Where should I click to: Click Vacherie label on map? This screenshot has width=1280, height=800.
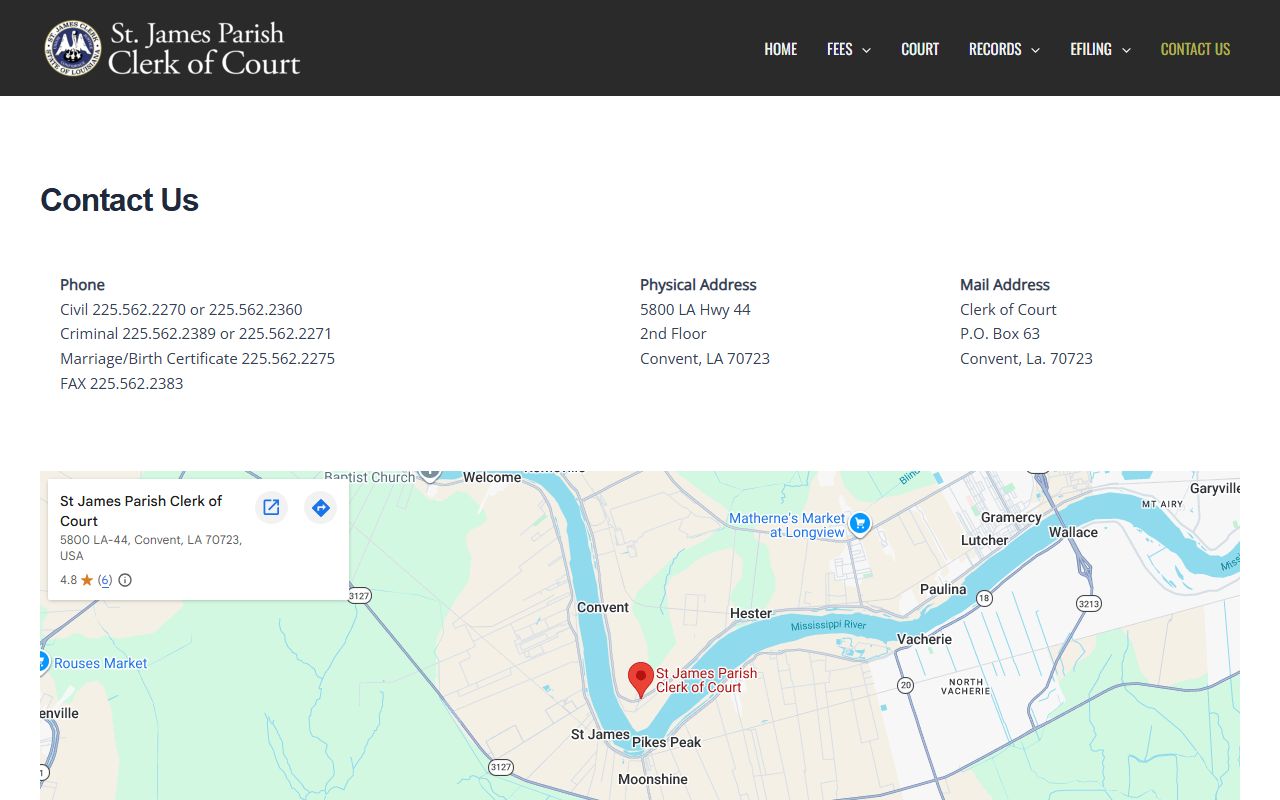[925, 639]
